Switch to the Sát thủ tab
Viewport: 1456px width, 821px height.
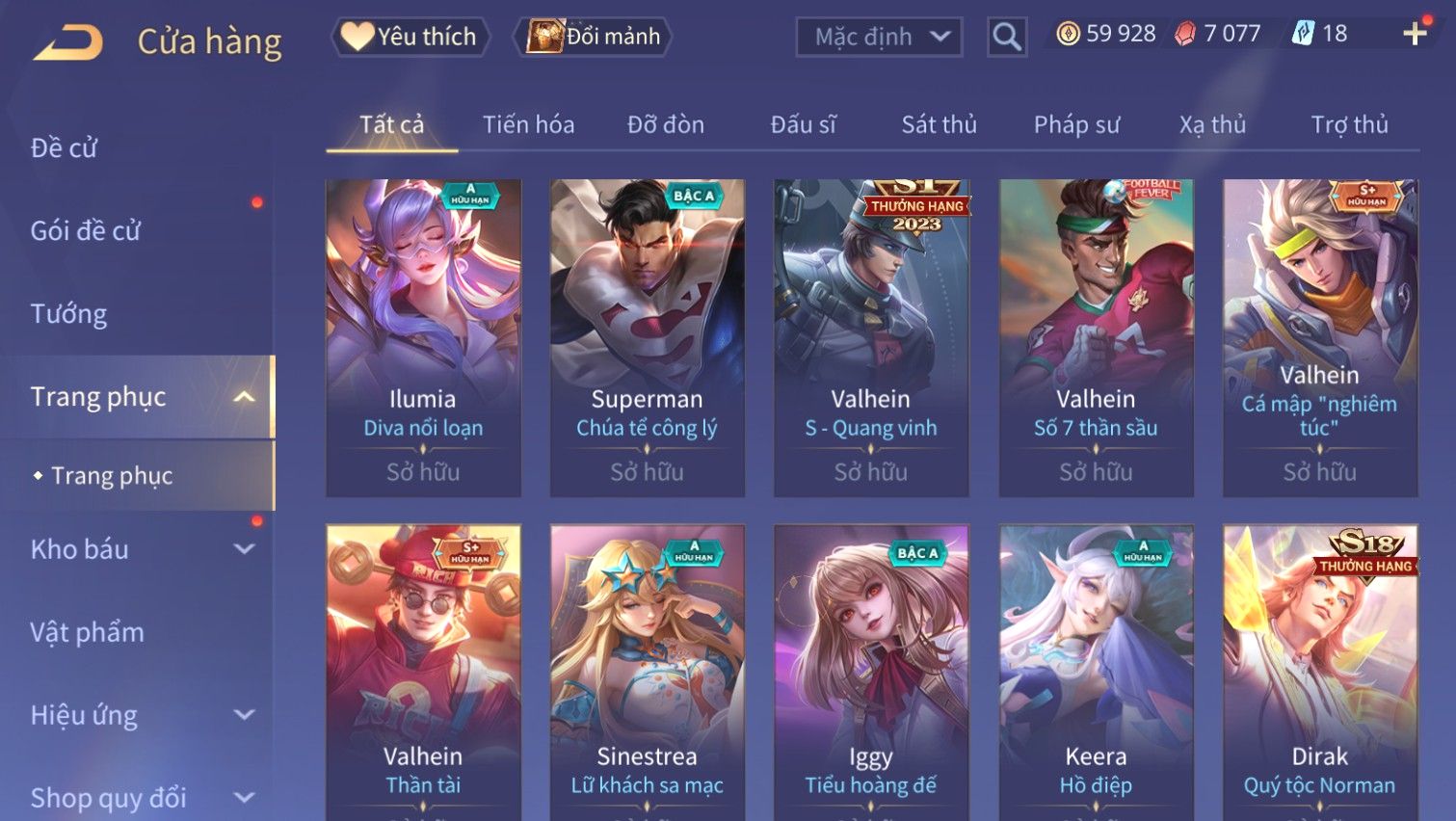[939, 124]
